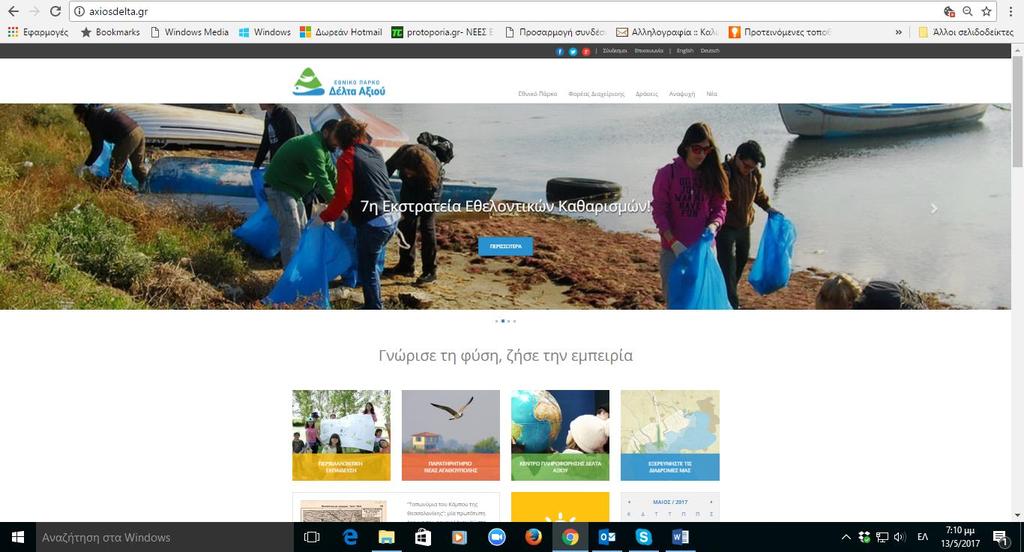Go to next slide with right arrow

(x=934, y=208)
